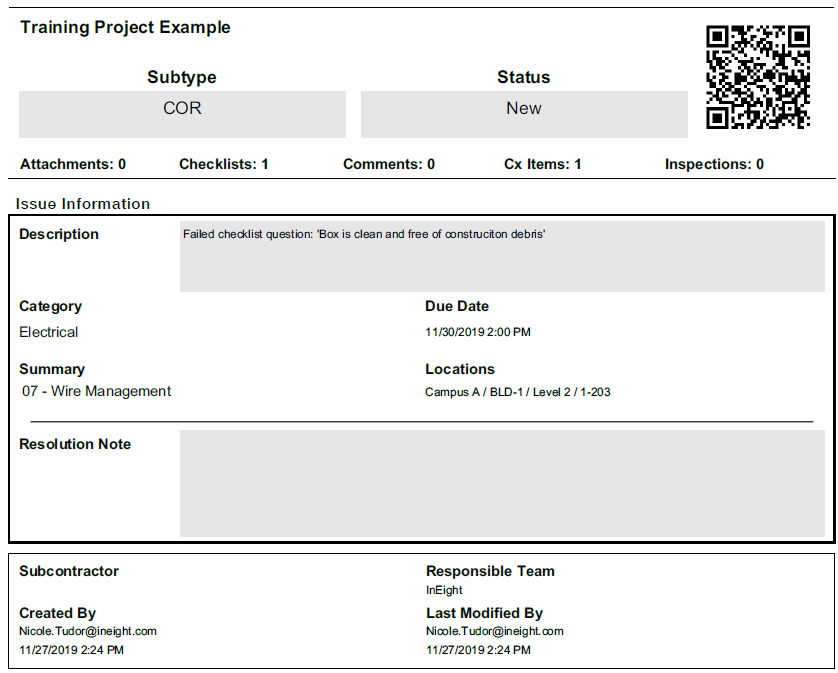Click the due date 11/30/2019 2:00 PM

(x=478, y=332)
